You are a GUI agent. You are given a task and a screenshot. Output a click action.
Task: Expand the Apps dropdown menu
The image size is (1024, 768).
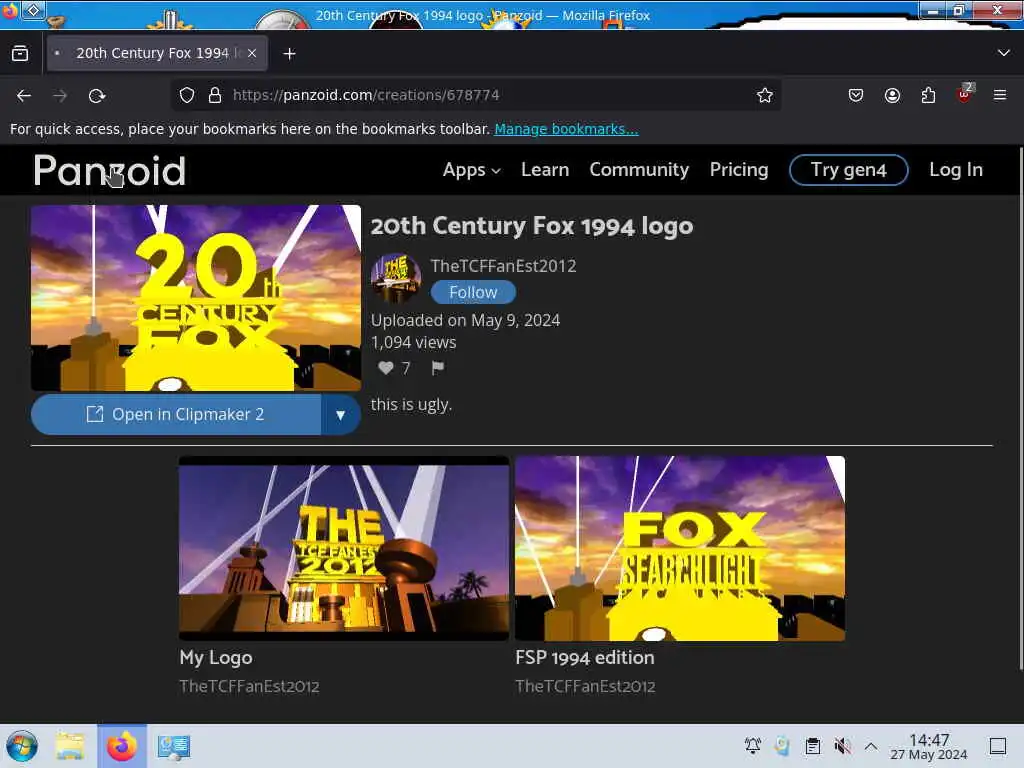tap(472, 170)
